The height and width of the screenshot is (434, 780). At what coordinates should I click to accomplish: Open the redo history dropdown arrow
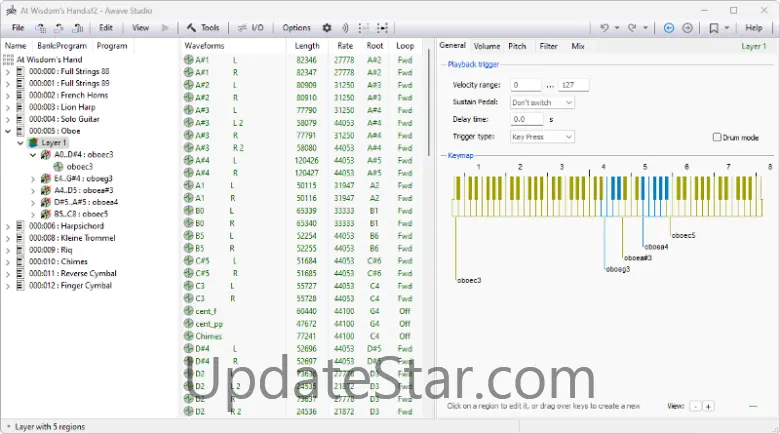[645, 28]
